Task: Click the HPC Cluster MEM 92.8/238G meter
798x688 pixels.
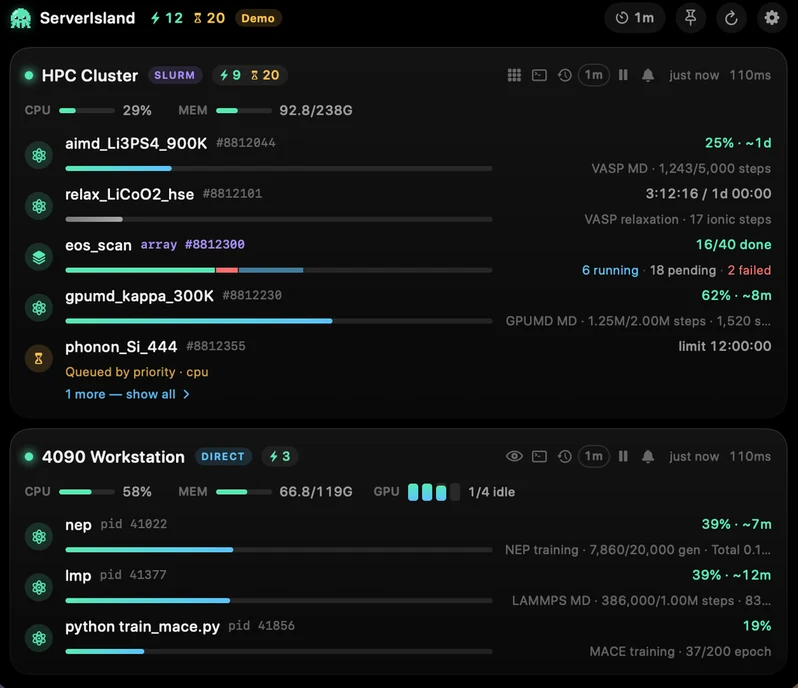Action: (265, 110)
